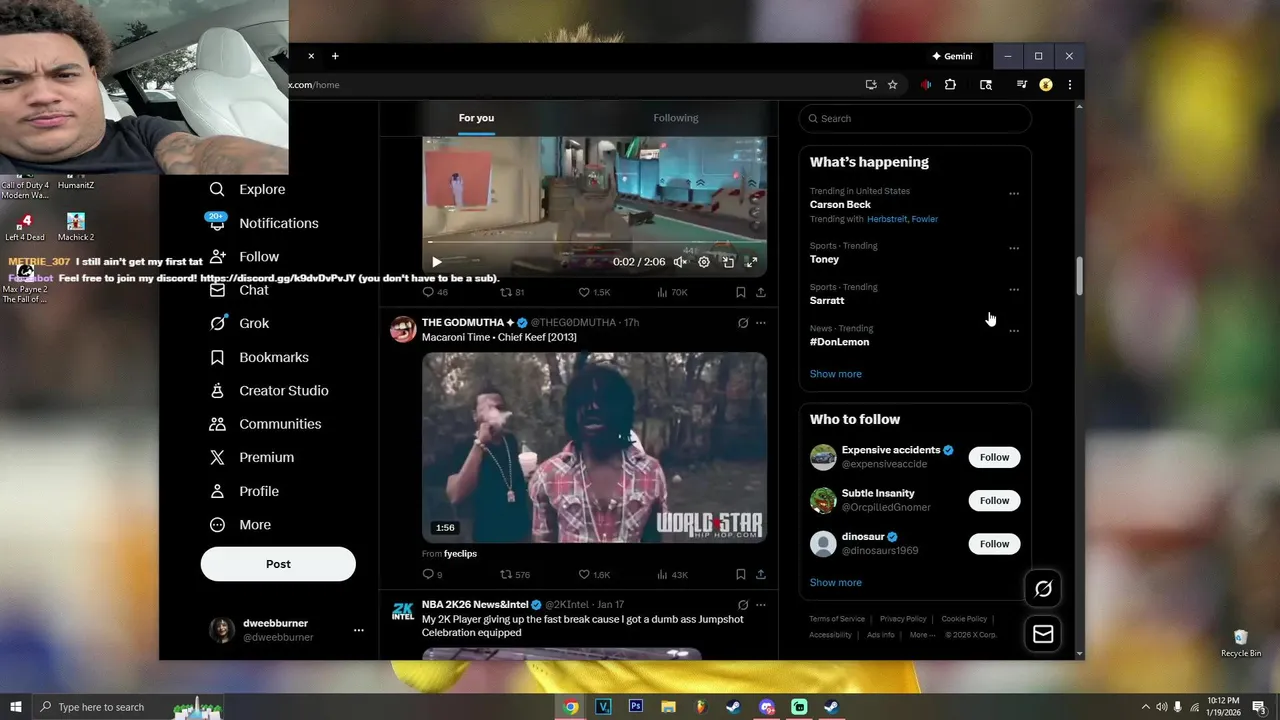Bookmark this page with the star icon
1280x720 pixels.
[x=893, y=85]
